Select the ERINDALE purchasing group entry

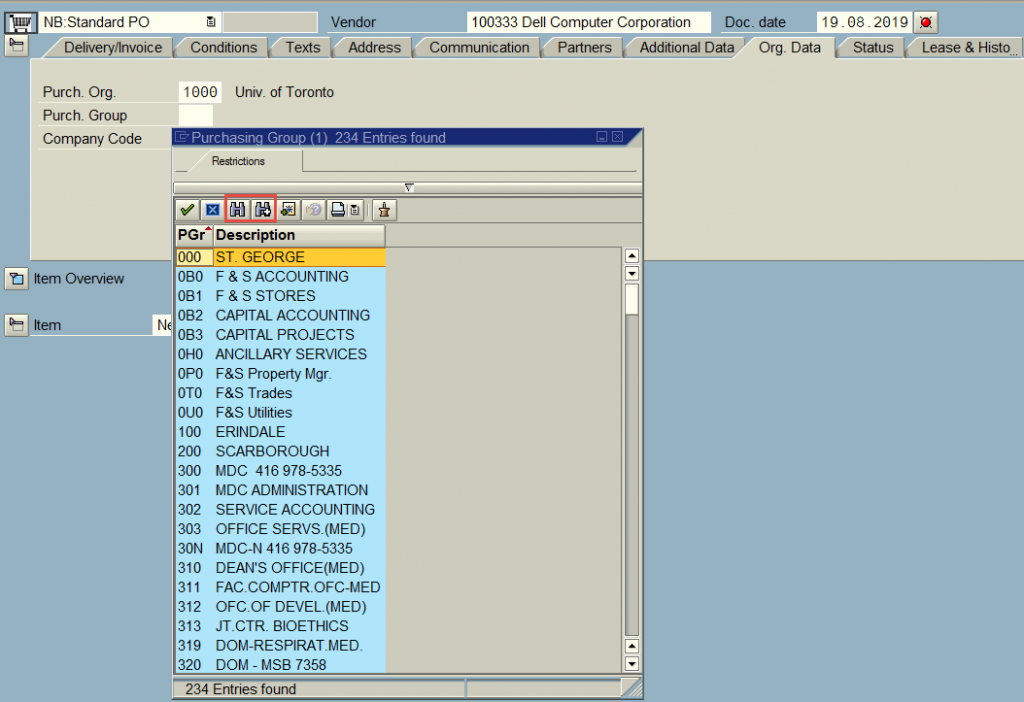tap(250, 432)
